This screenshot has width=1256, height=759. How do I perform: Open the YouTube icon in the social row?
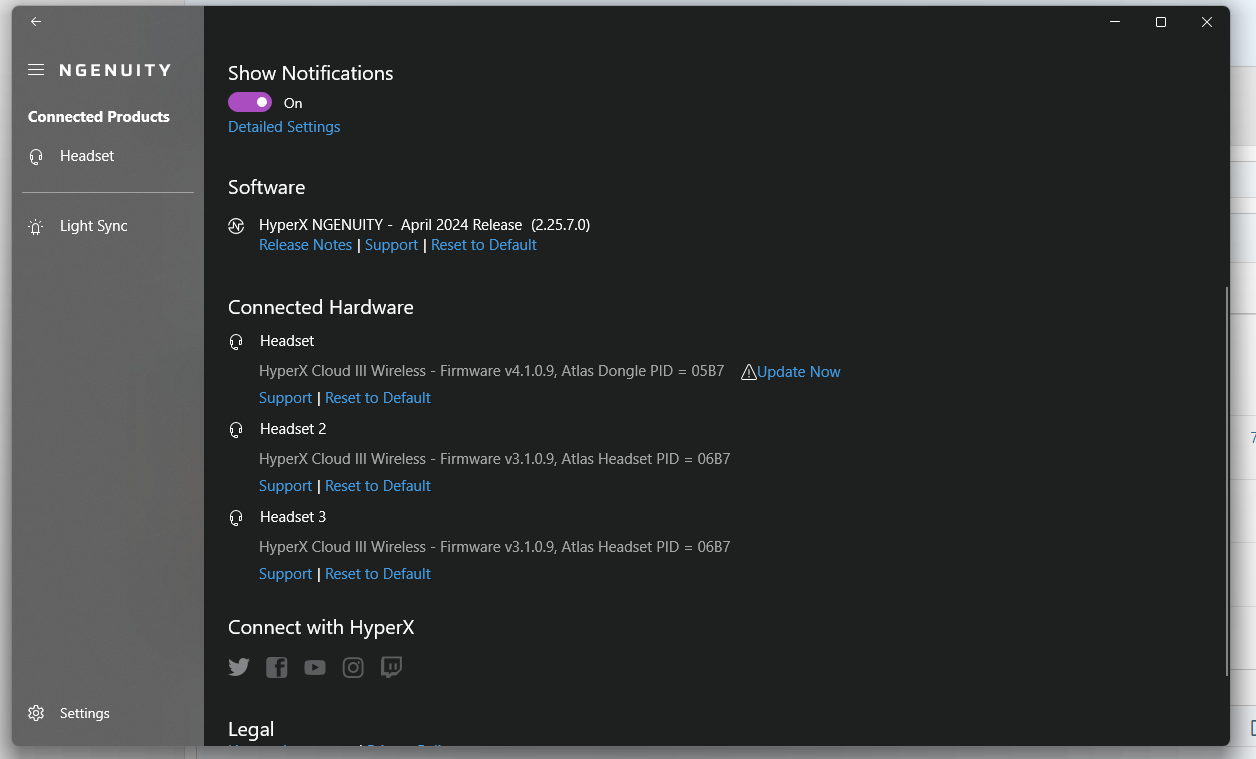click(x=315, y=667)
